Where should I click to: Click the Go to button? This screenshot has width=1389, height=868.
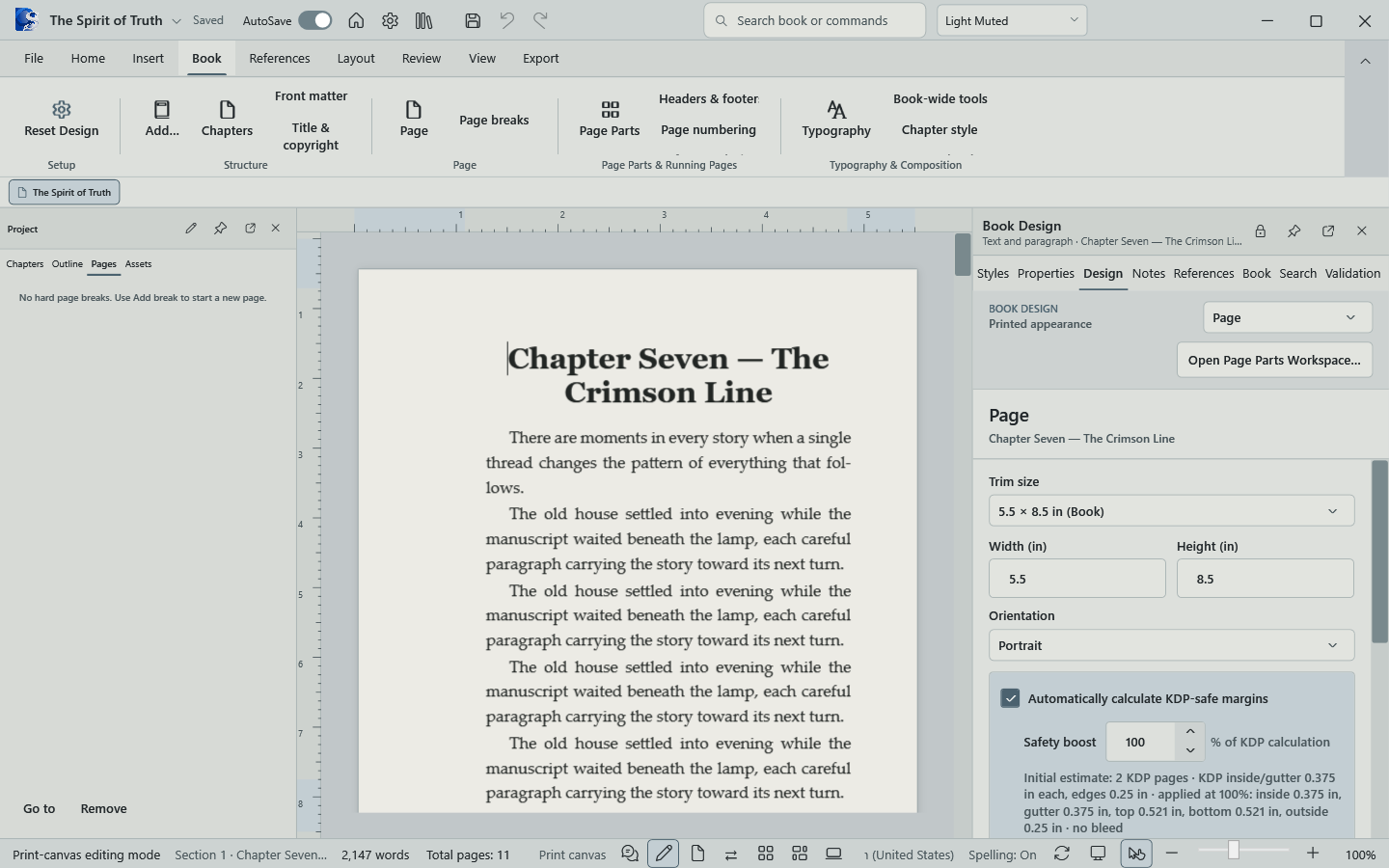[x=40, y=808]
